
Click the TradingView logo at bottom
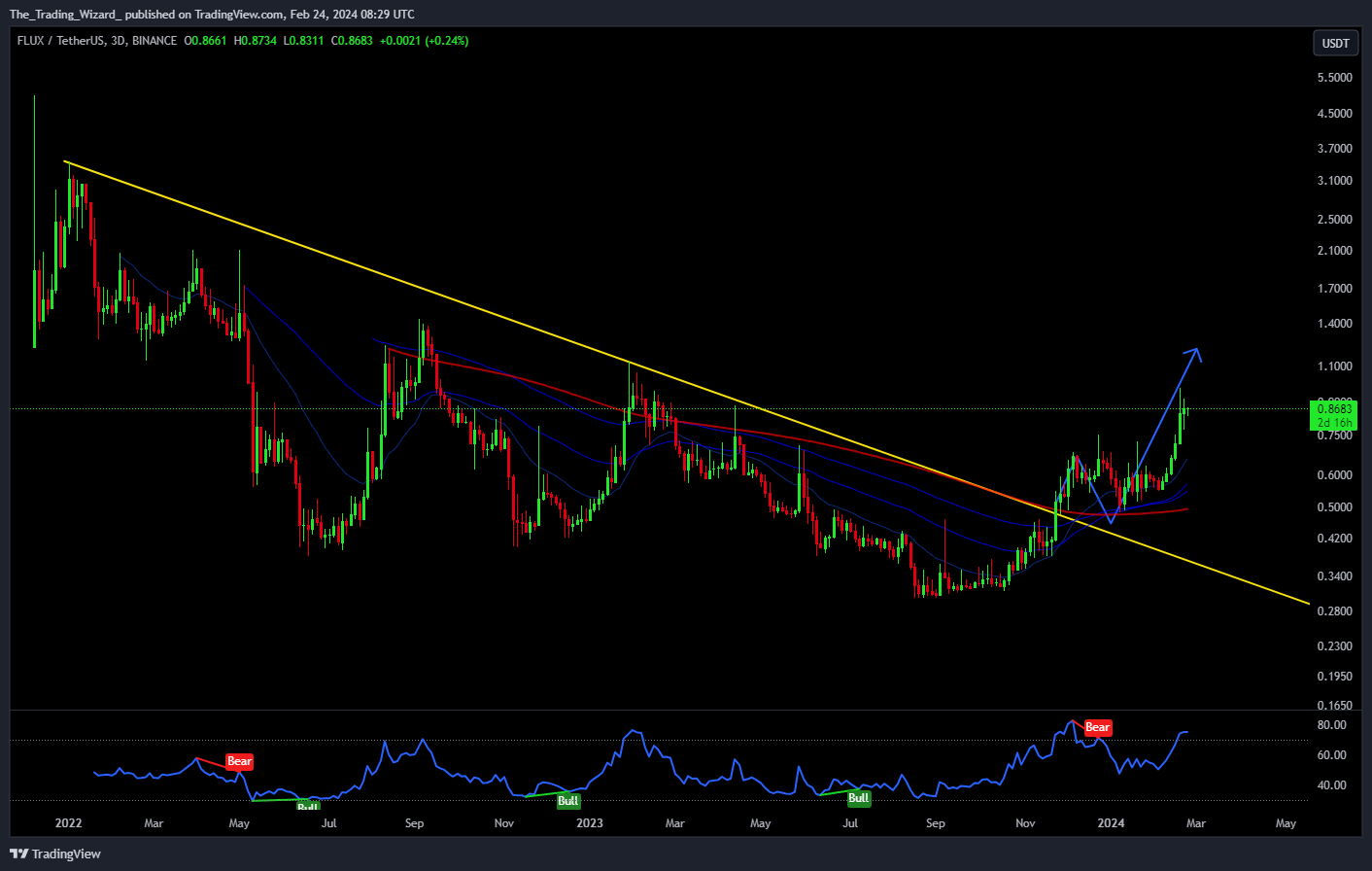tap(55, 854)
